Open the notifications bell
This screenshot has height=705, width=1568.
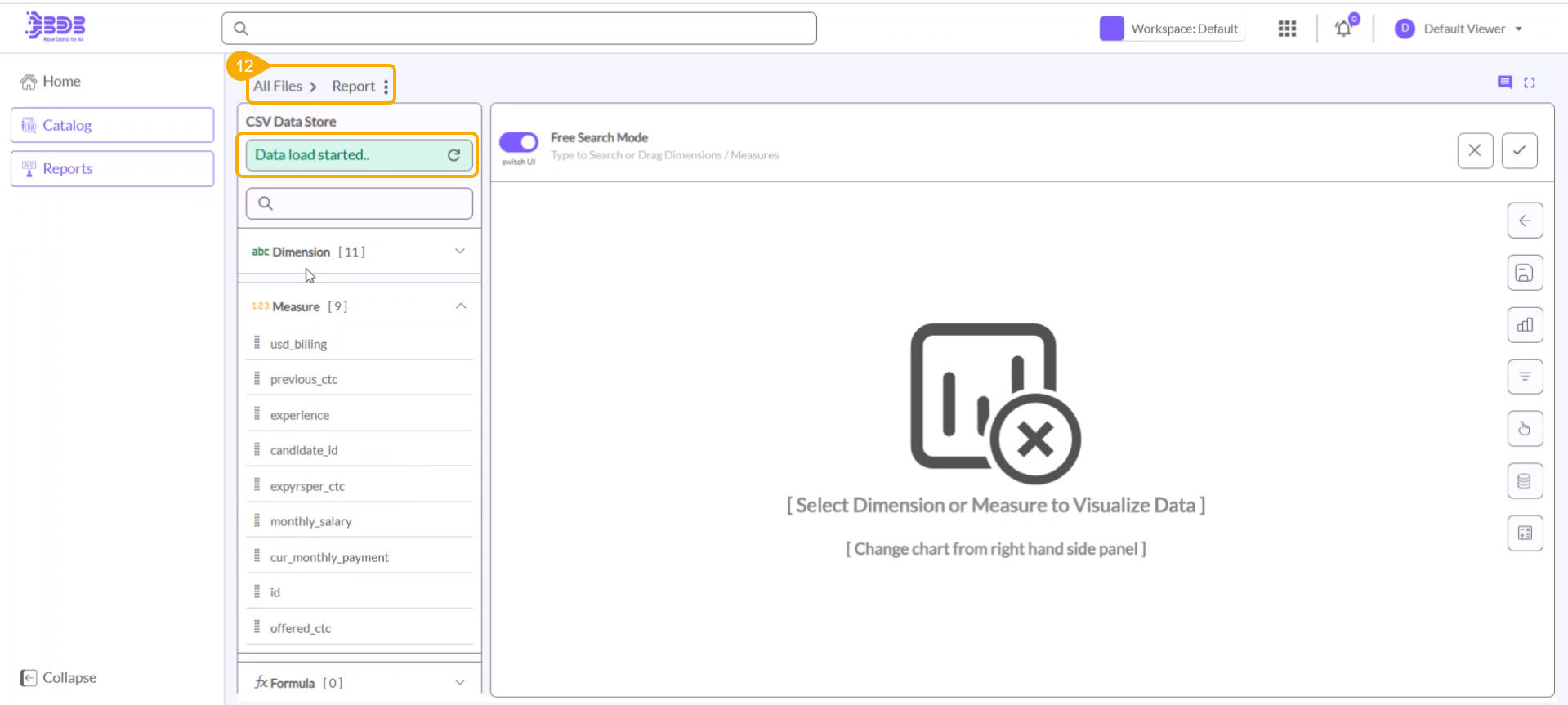click(1342, 29)
